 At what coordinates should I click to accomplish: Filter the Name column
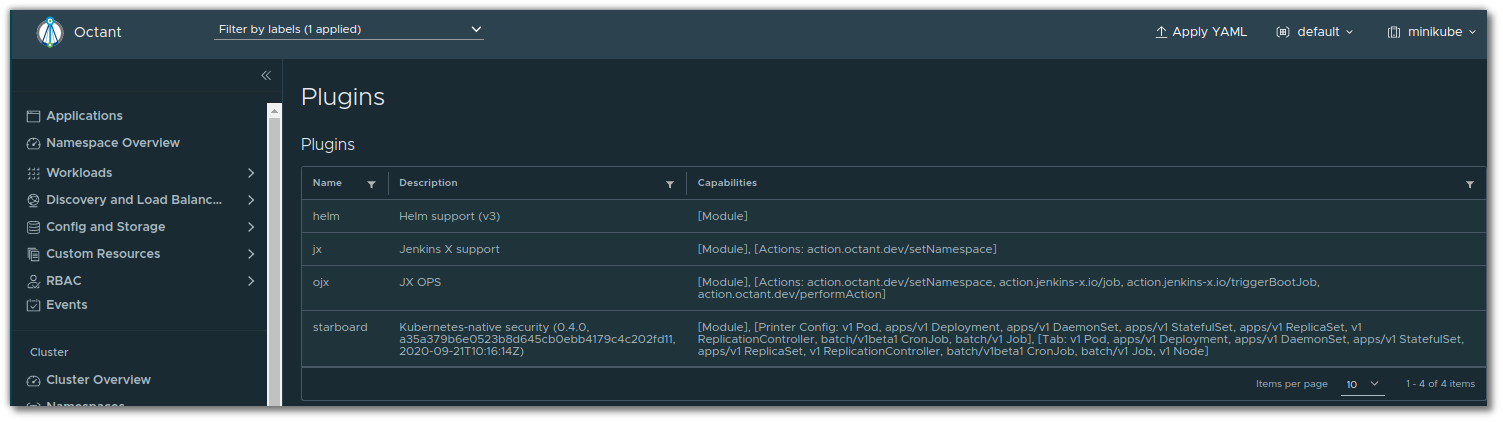[x=372, y=184]
